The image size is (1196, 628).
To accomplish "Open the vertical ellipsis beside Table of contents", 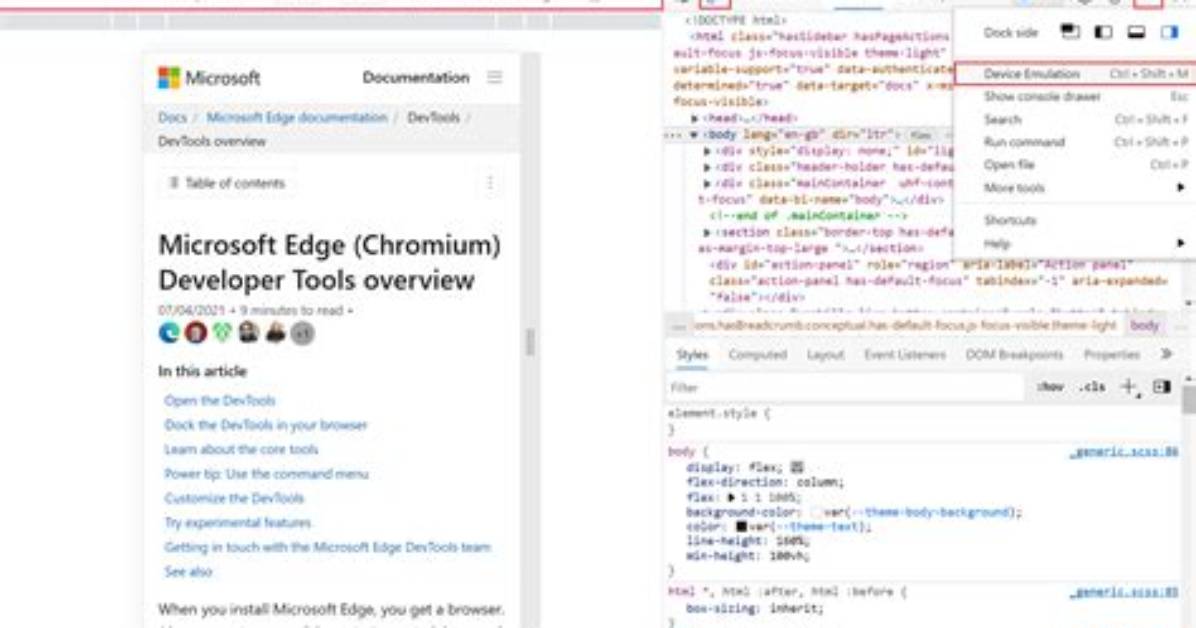I will point(490,183).
